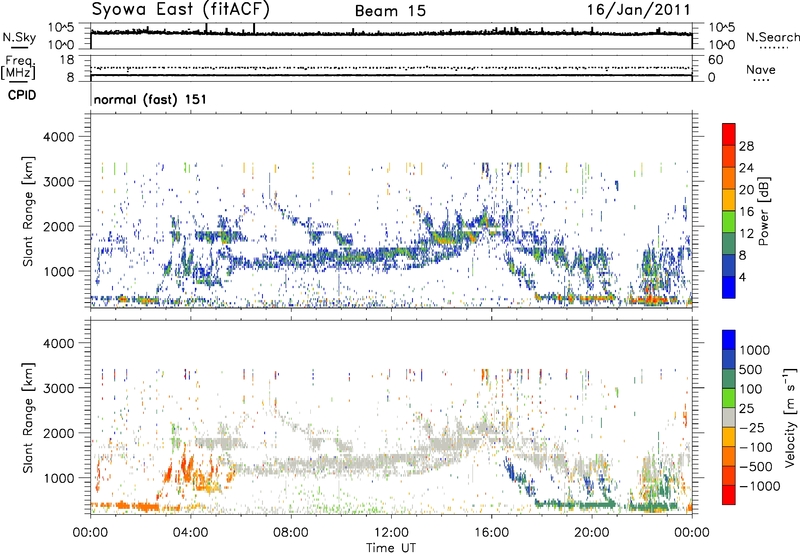The width and height of the screenshot is (800, 554).
Task: Click the orange ground-range echo band before 02:00 in velocity plot
Action: 125,506
